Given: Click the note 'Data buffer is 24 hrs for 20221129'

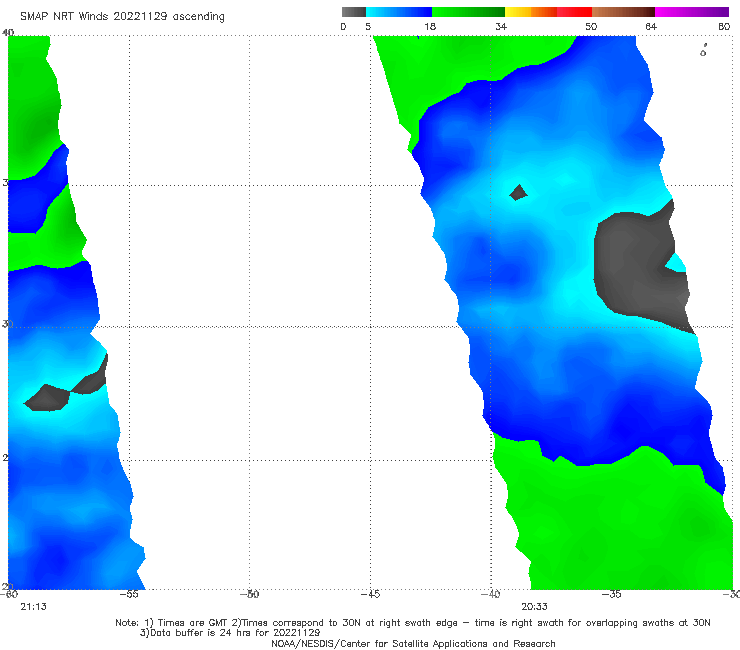Looking at the screenshot, I should [230, 633].
